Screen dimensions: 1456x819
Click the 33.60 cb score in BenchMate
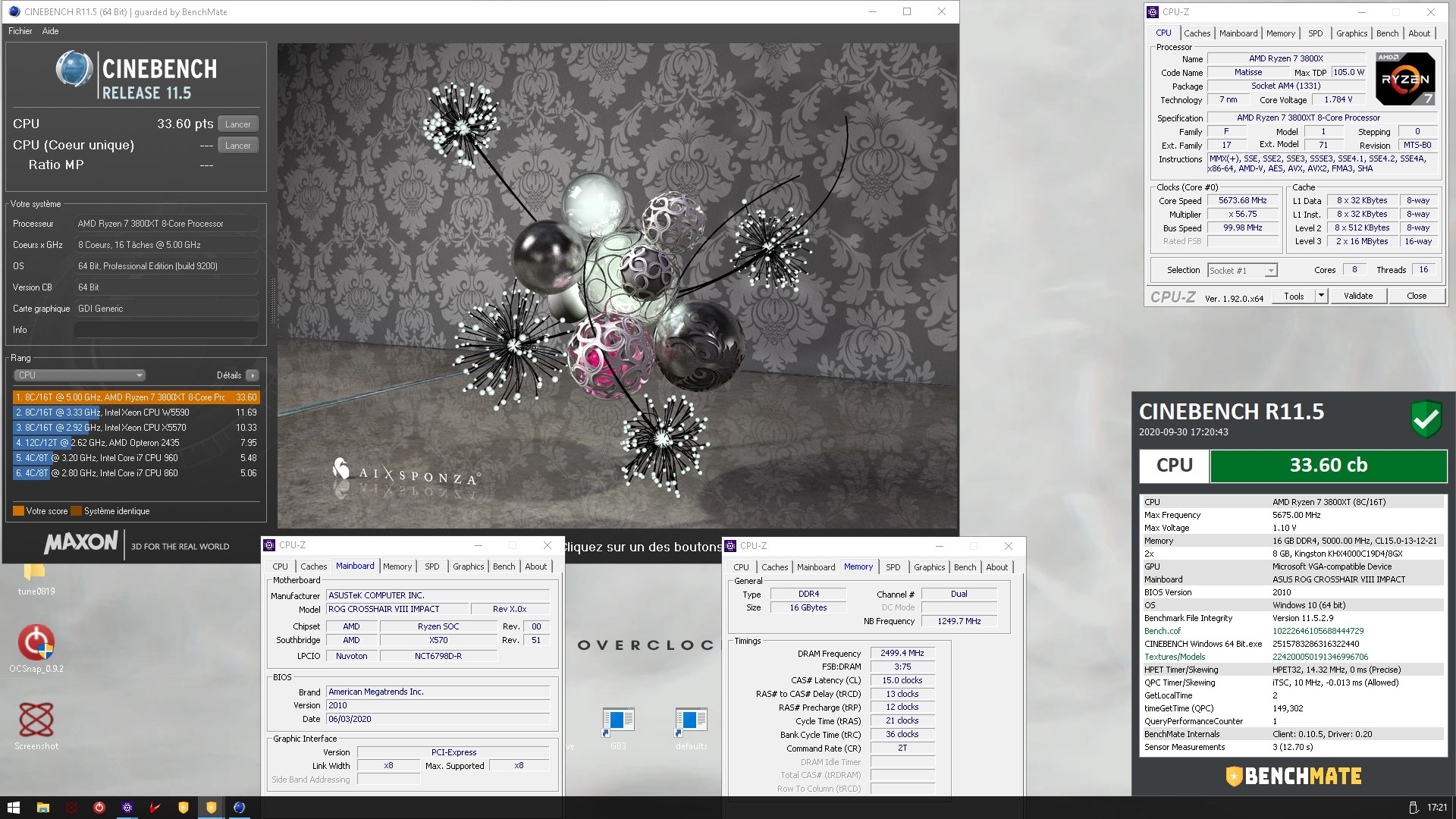pos(1329,466)
